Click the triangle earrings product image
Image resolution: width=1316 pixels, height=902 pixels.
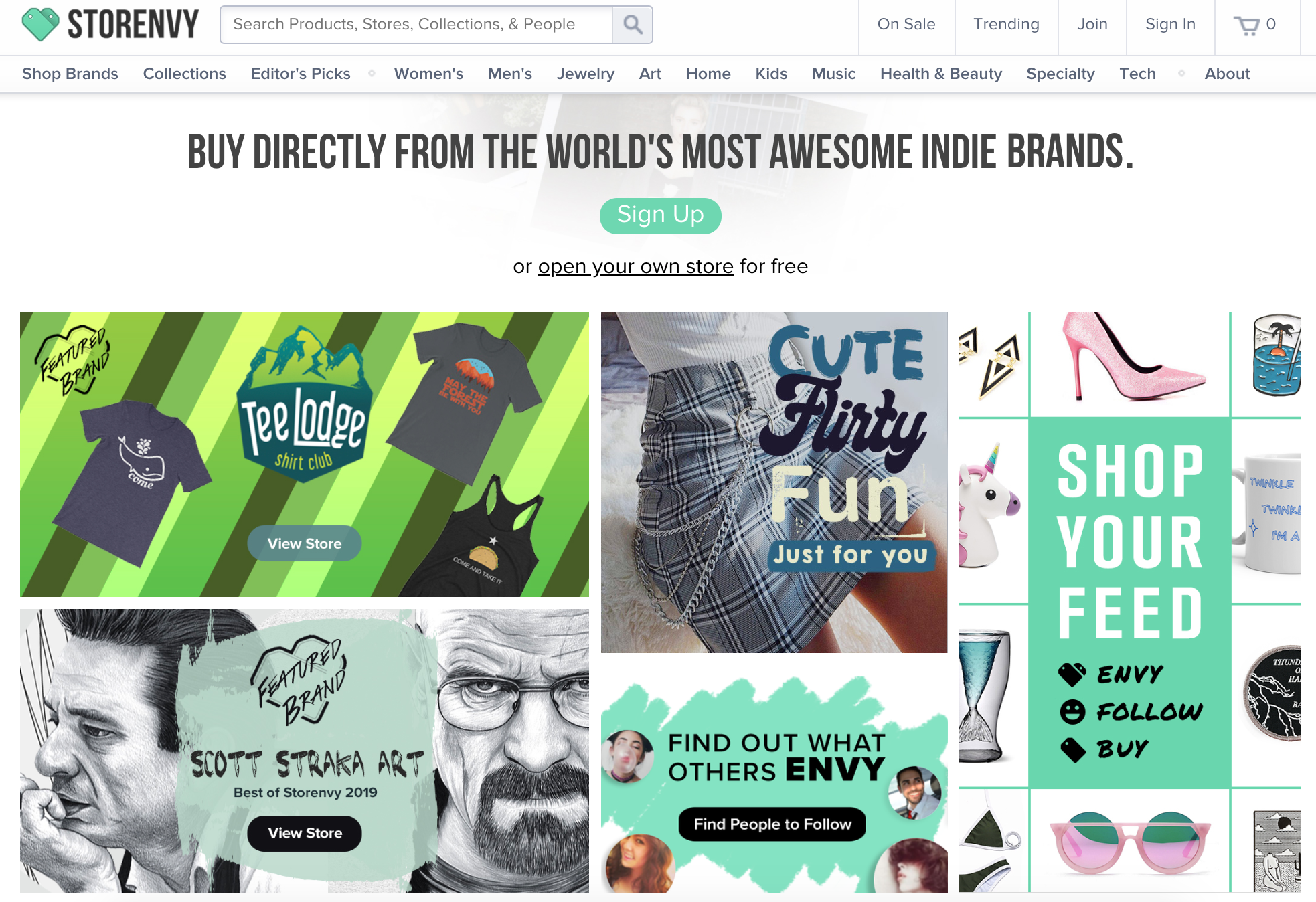coord(993,363)
